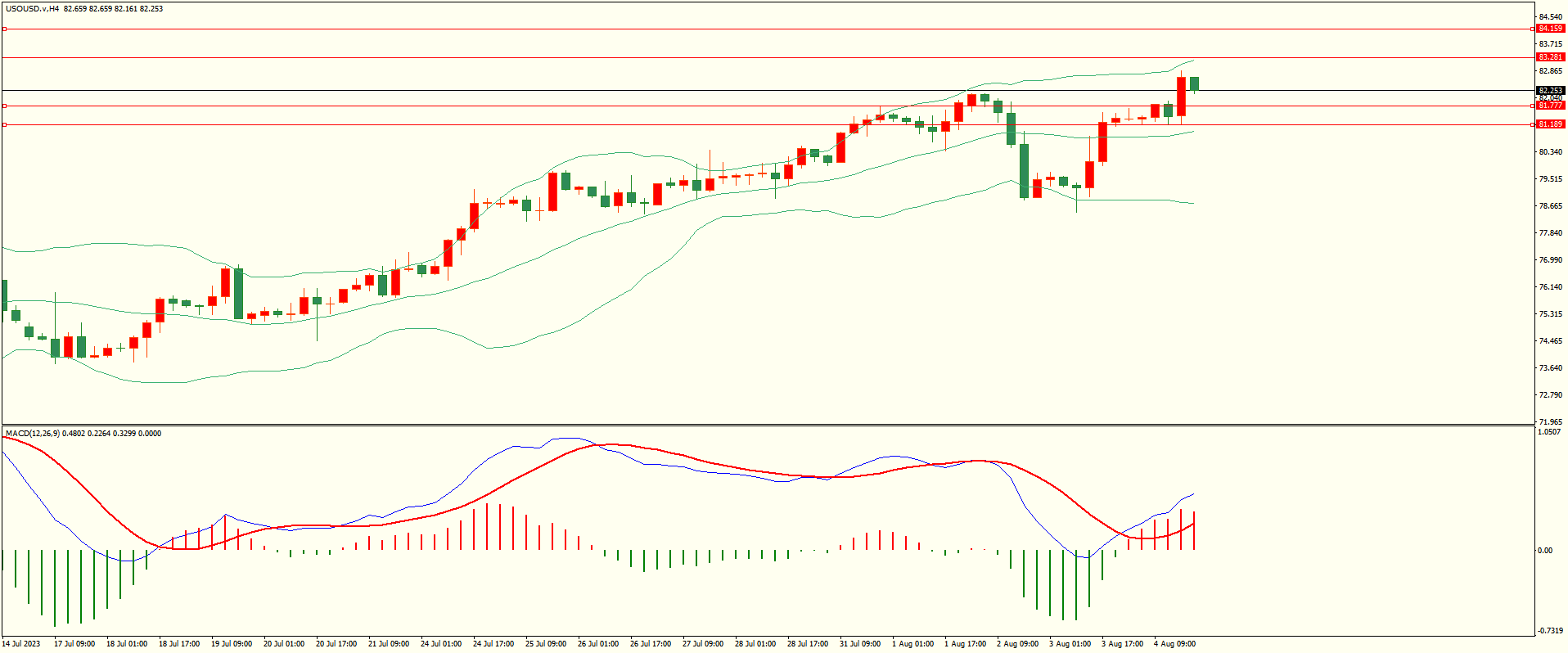Image resolution: width=1568 pixels, height=653 pixels.
Task: Click the 79.515 price axis label
Action: click(1550, 179)
